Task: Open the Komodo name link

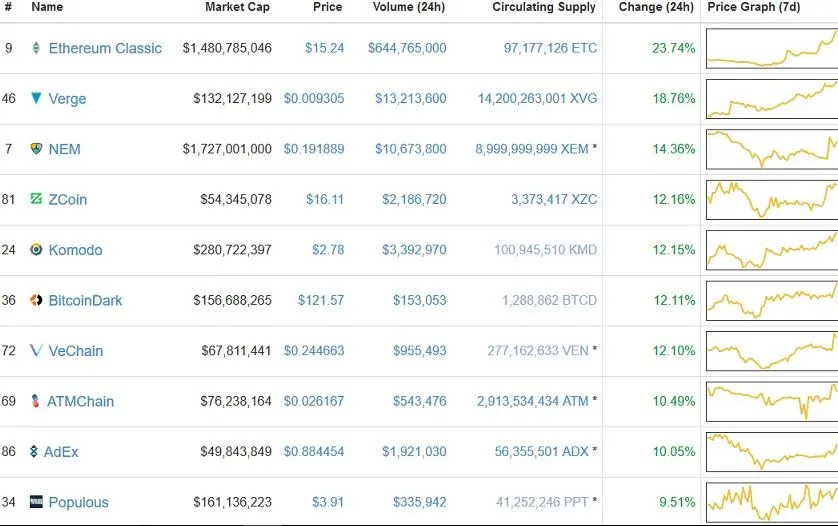Action: pyautogui.click(x=75, y=250)
